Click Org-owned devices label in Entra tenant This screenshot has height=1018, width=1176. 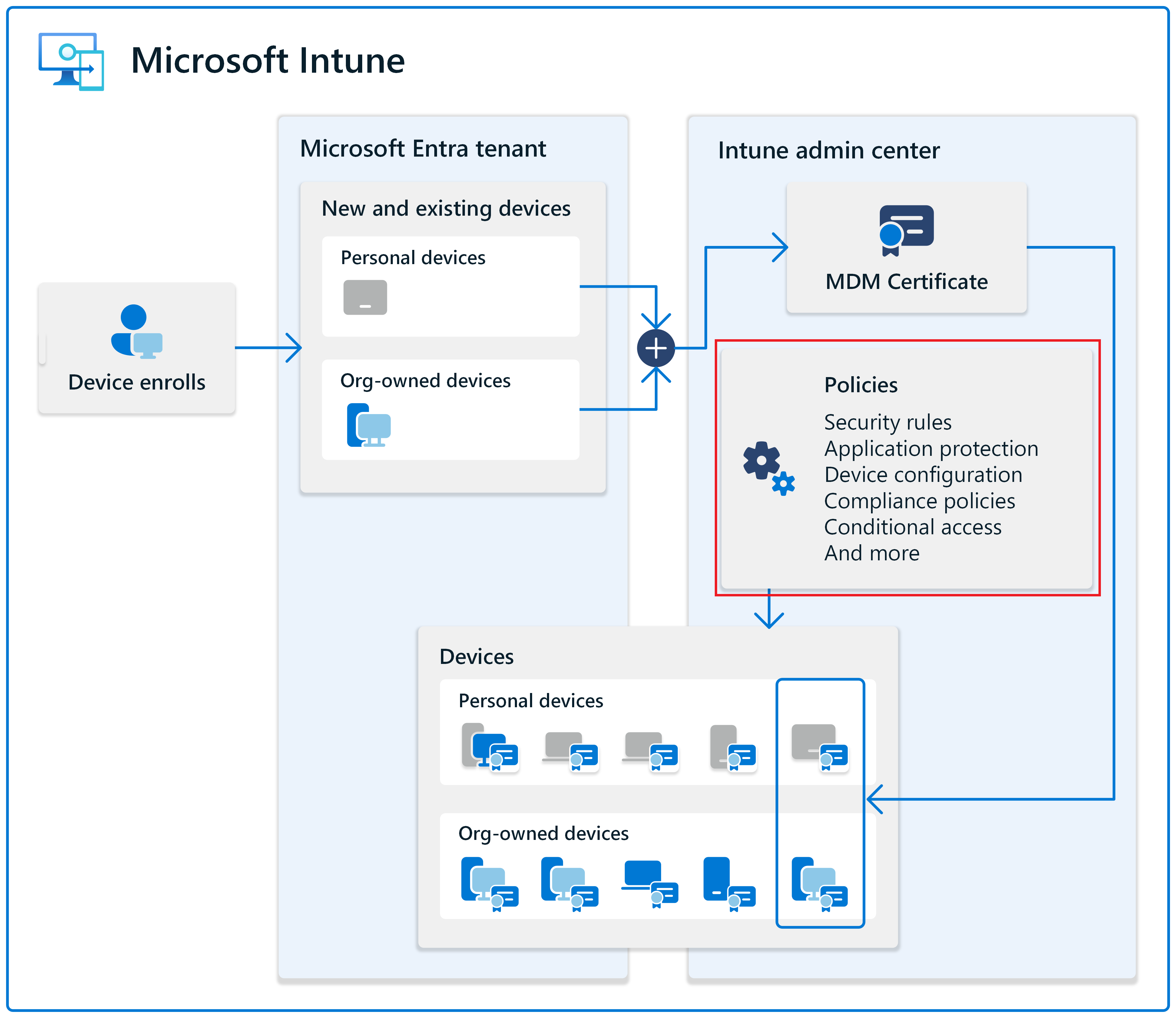click(x=425, y=381)
